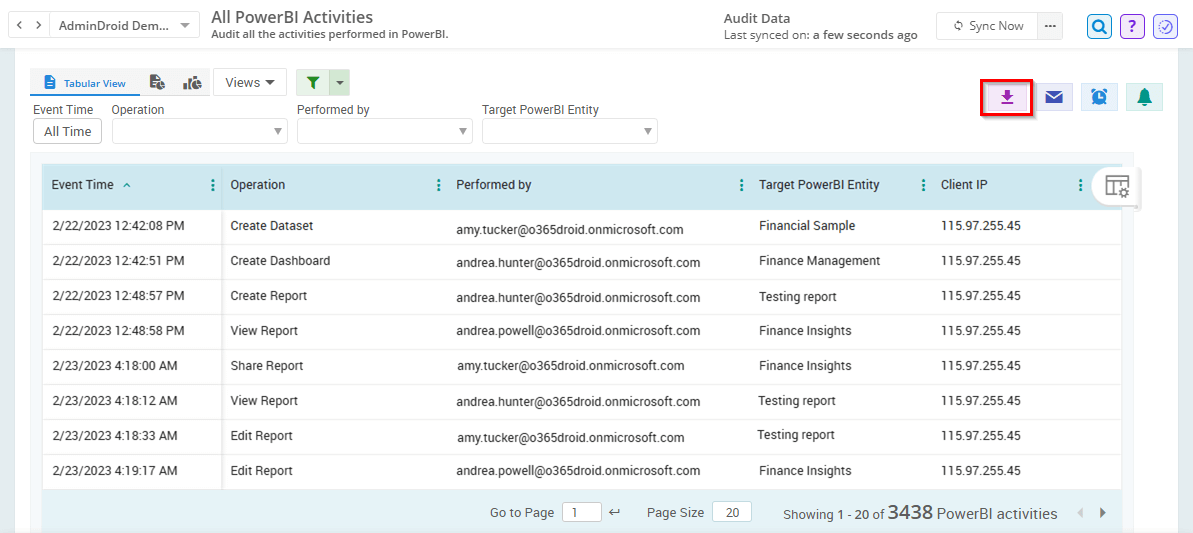
Task: Open the Performed by filter combo box
Action: pos(385,131)
